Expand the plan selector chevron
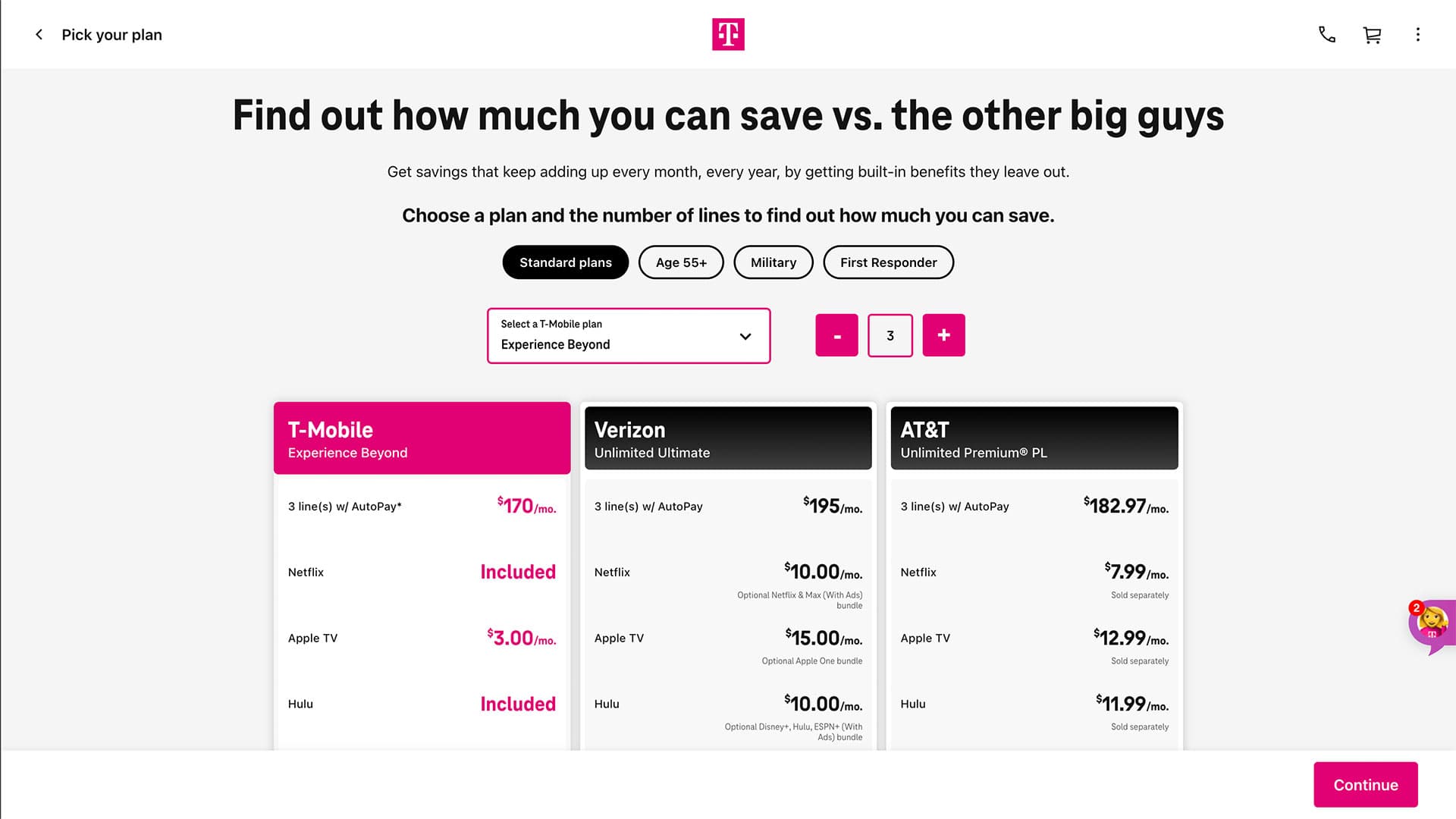 point(745,336)
